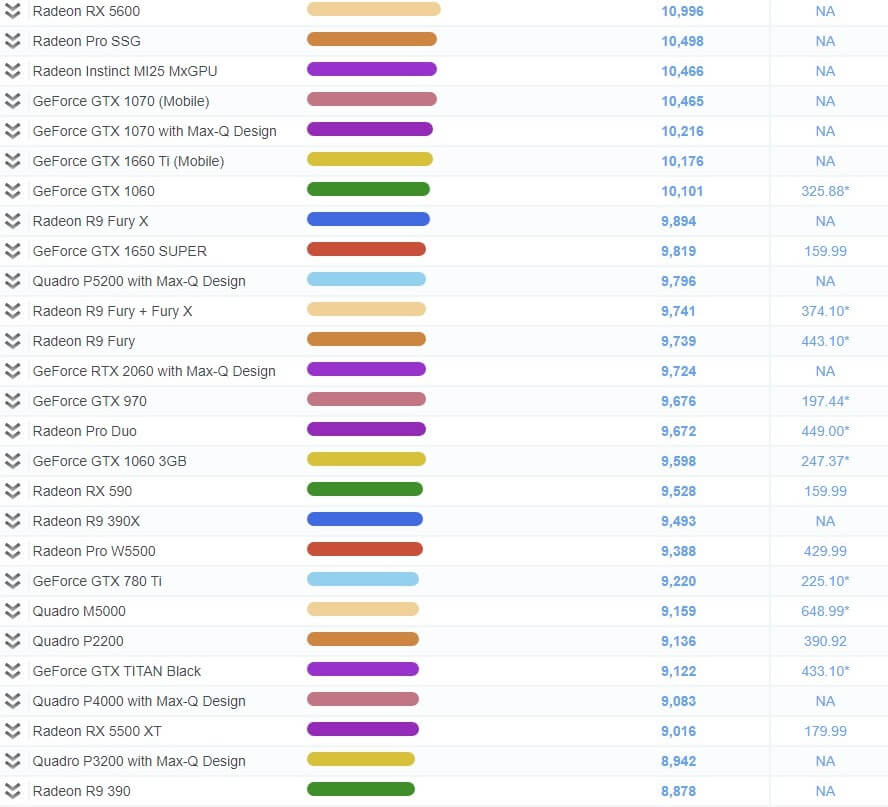Click the Quadro P5200 light blue score bar

tap(366, 279)
